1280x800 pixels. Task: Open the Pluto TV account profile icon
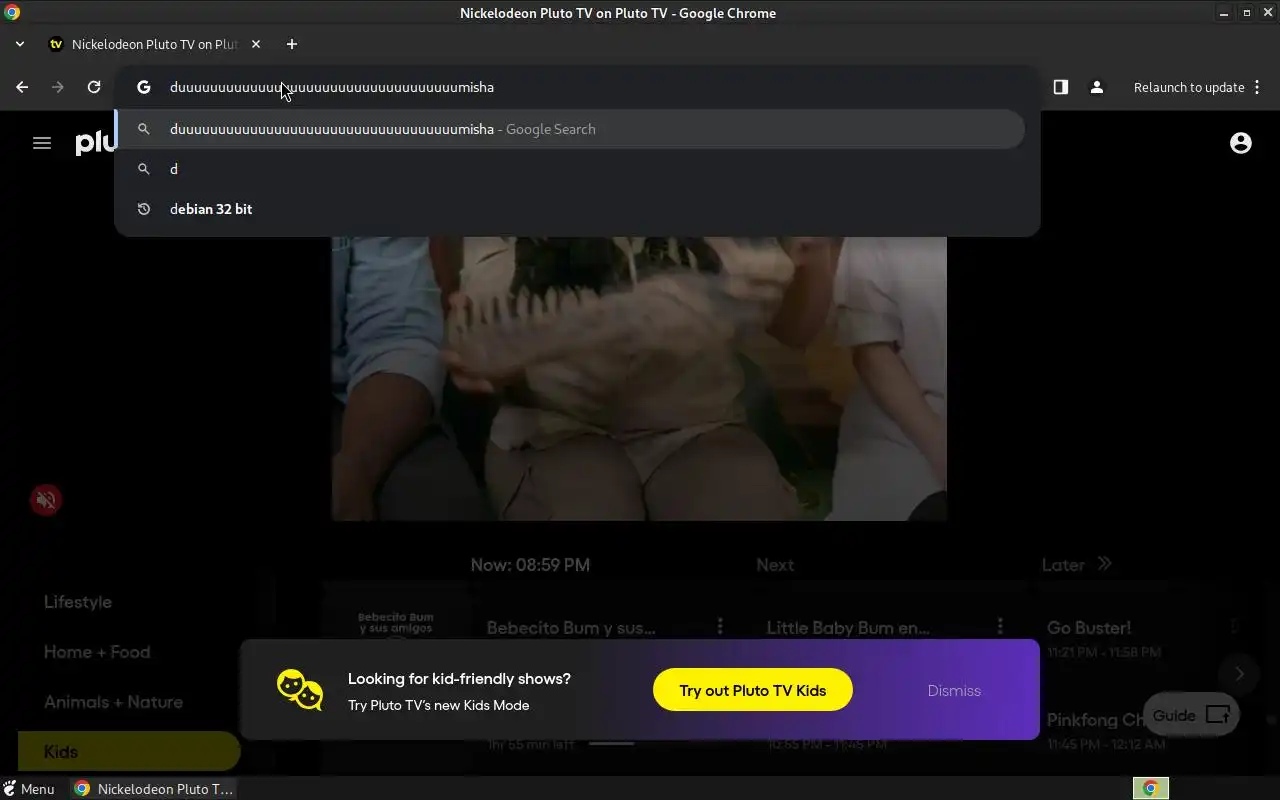pos(1241,143)
